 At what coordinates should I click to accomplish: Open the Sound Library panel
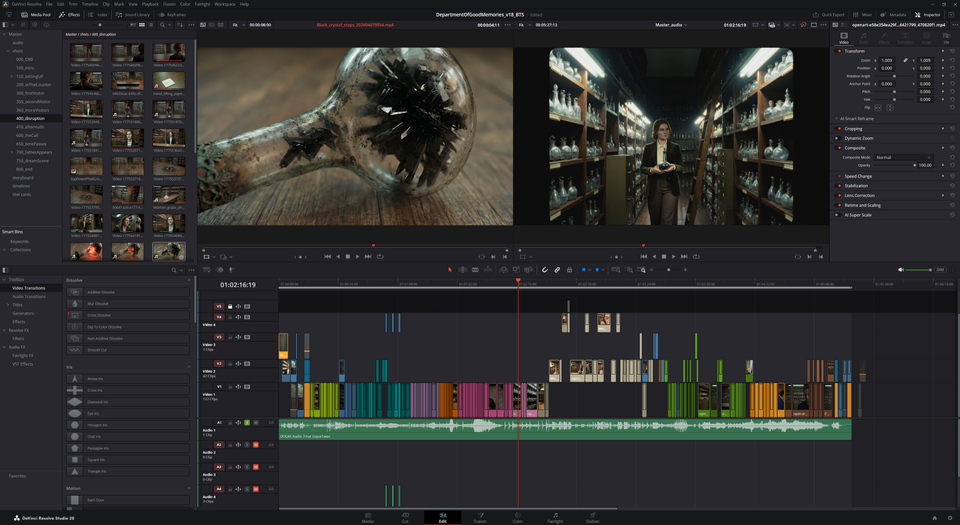(133, 15)
